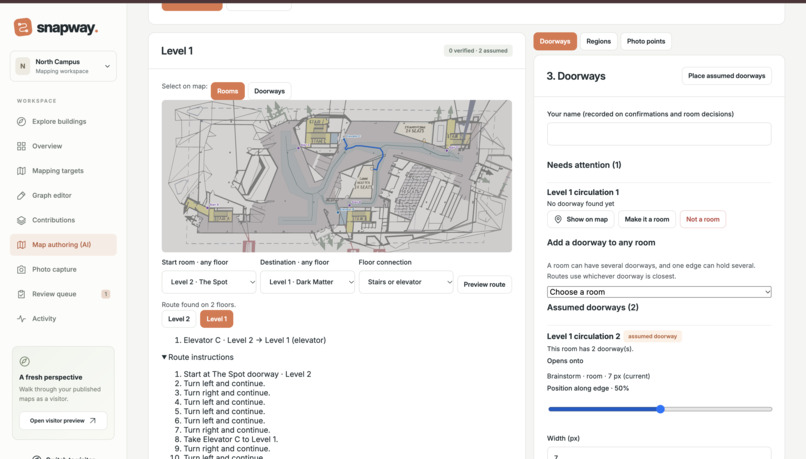Click Show on map button
This screenshot has width=806, height=459.
pos(581,219)
